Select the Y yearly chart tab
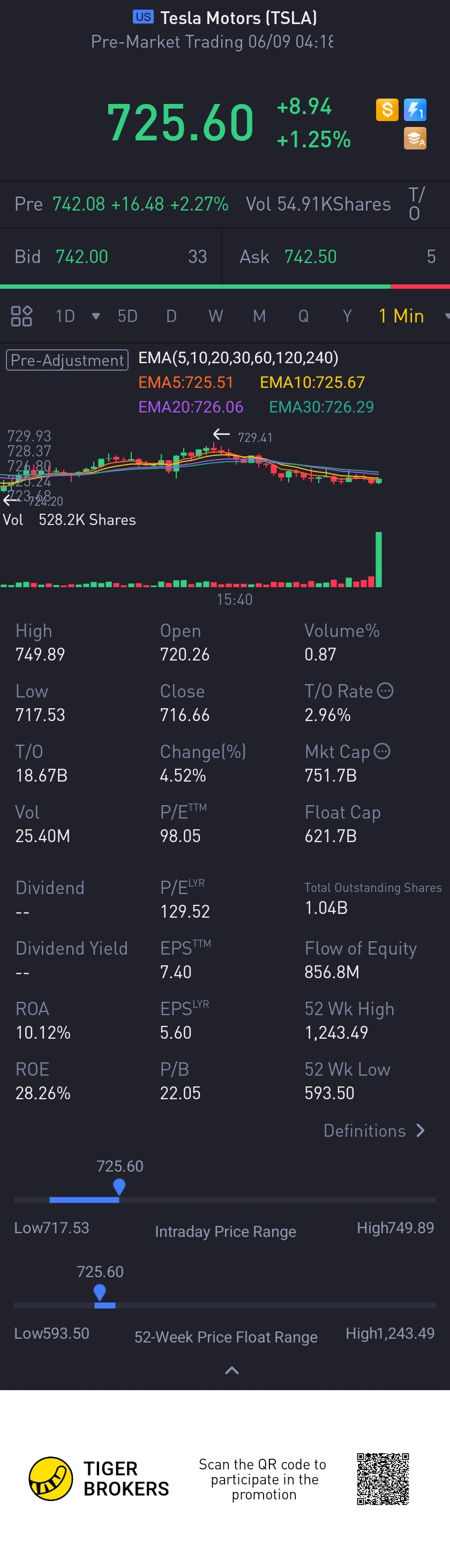 point(347,316)
